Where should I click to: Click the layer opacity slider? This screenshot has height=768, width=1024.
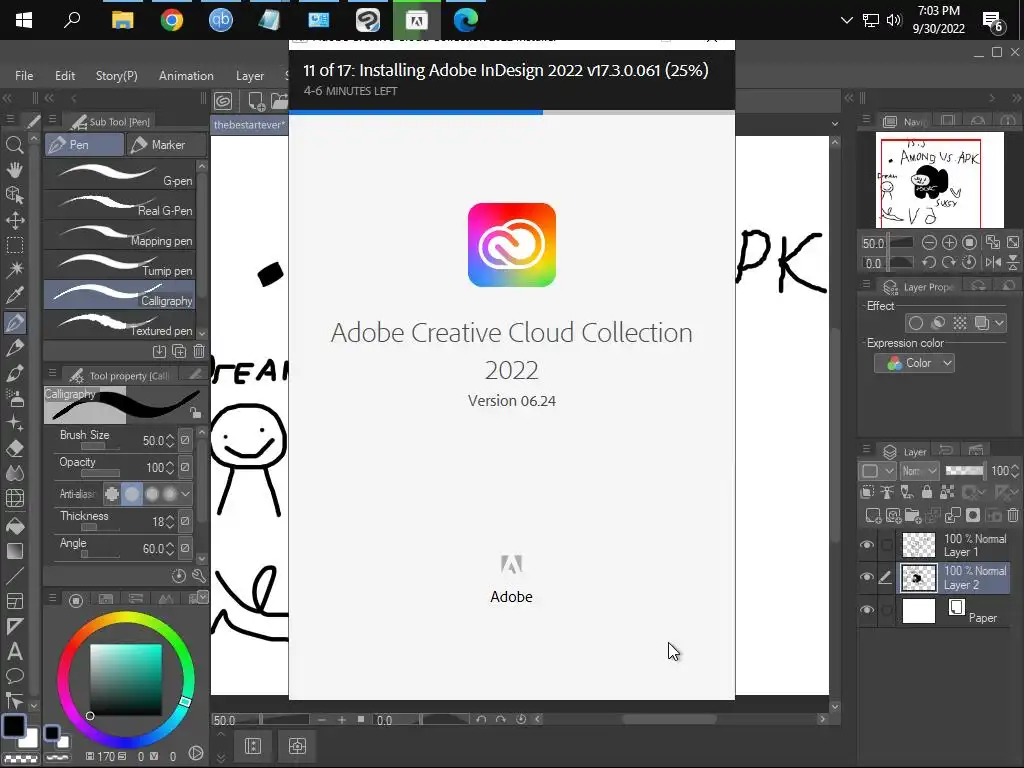(965, 471)
